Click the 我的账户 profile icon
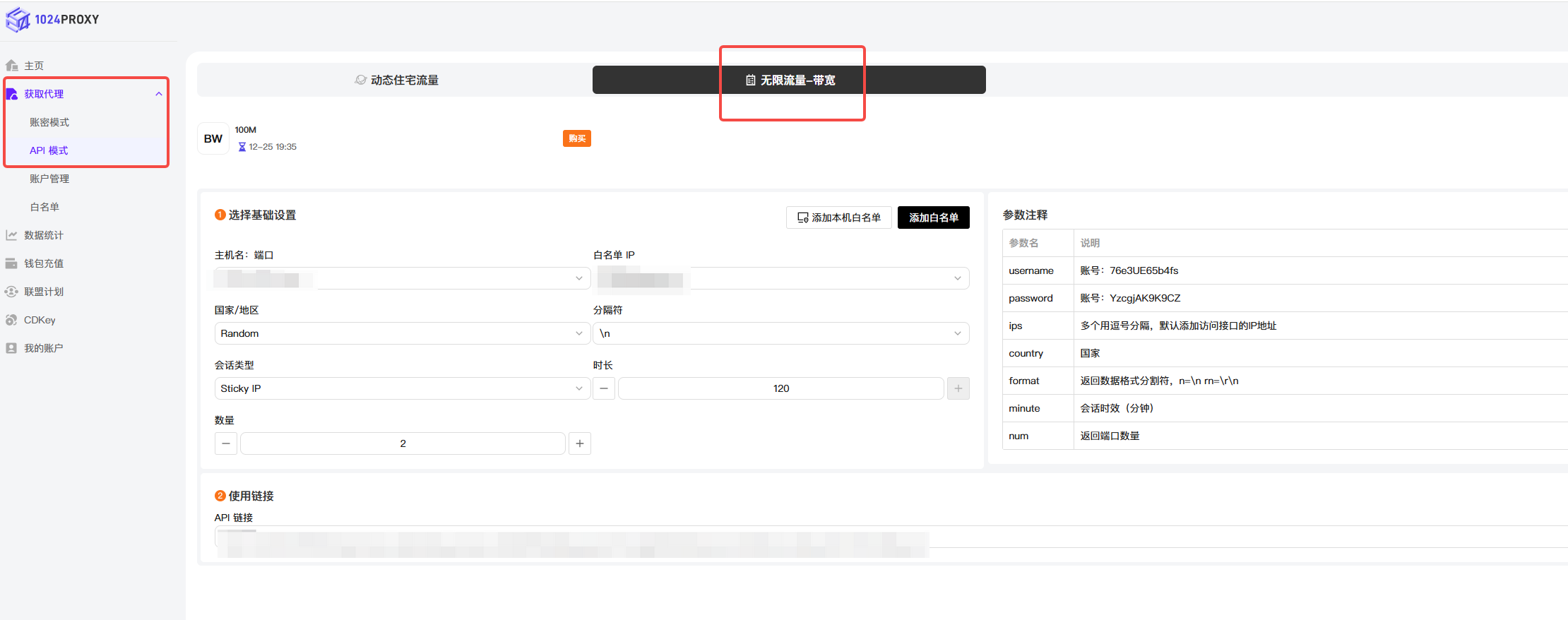 [12, 348]
